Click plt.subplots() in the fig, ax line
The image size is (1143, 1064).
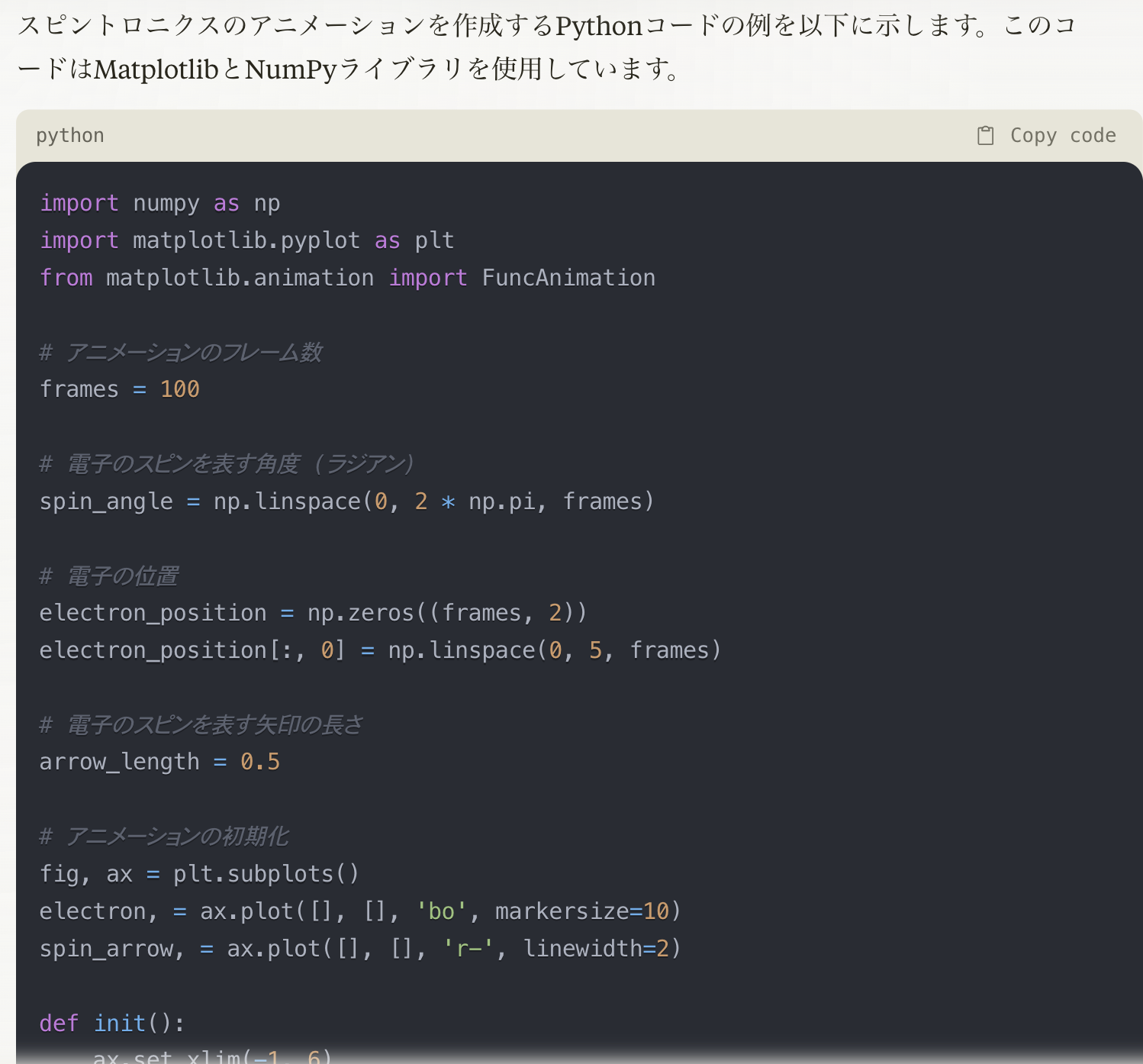pos(266,874)
